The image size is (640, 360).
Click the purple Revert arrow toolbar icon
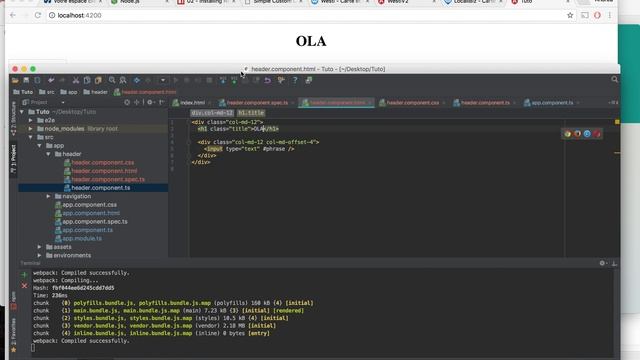(267, 80)
